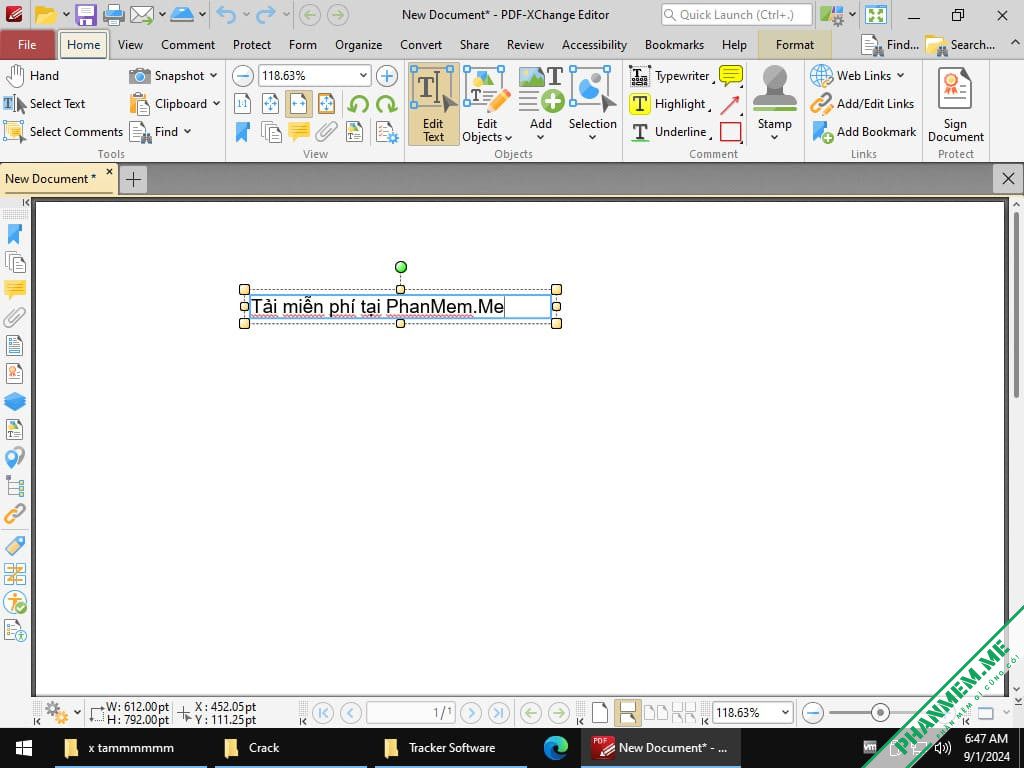Open Layers pane in left sidebar
The width and height of the screenshot is (1024, 768).
(x=14, y=401)
